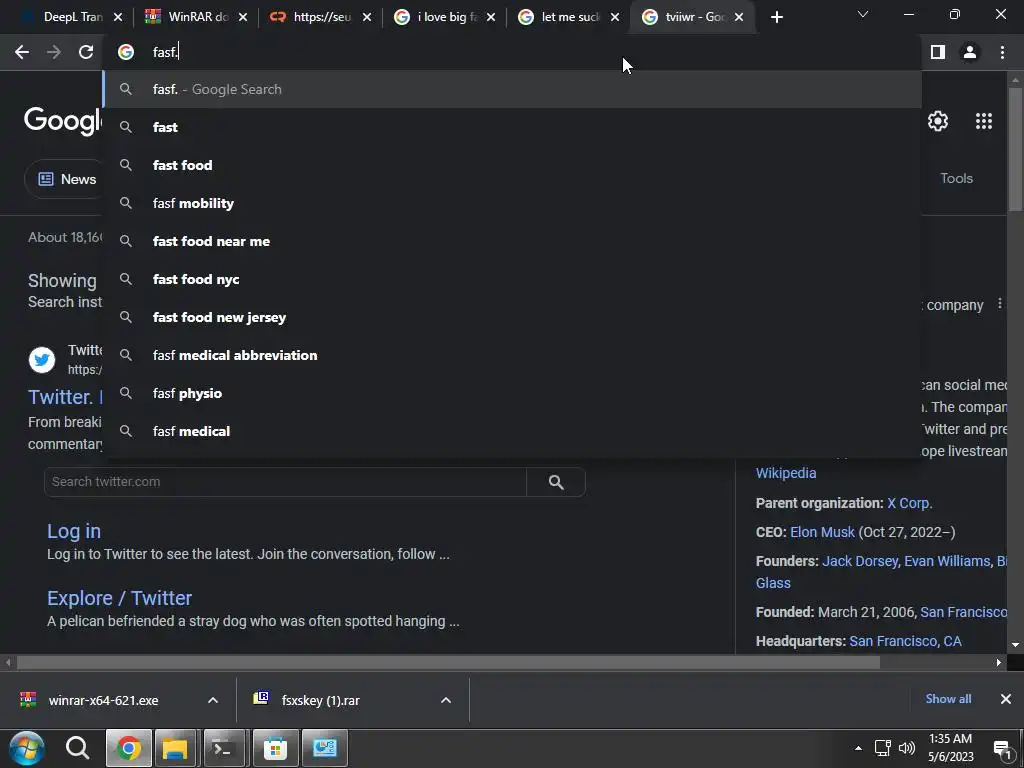Open the volume speaker tray icon
The image size is (1024, 768).
click(906, 748)
